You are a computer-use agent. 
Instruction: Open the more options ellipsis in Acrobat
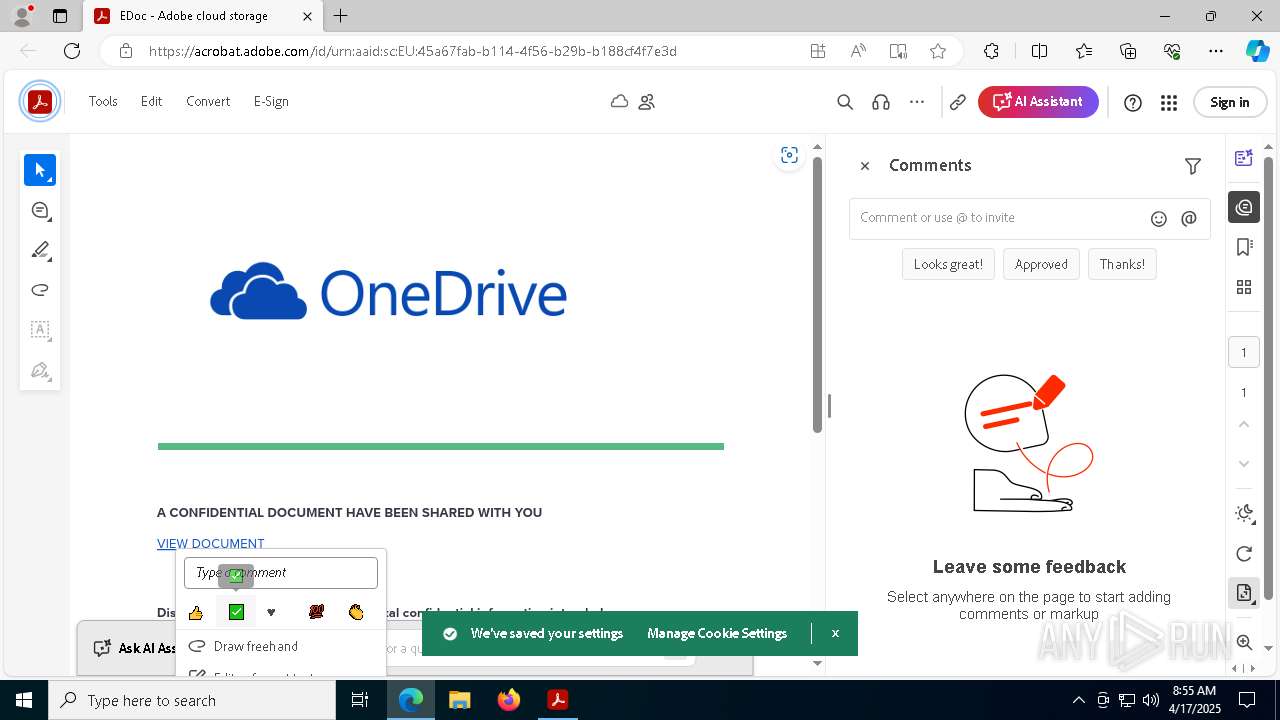click(x=917, y=102)
